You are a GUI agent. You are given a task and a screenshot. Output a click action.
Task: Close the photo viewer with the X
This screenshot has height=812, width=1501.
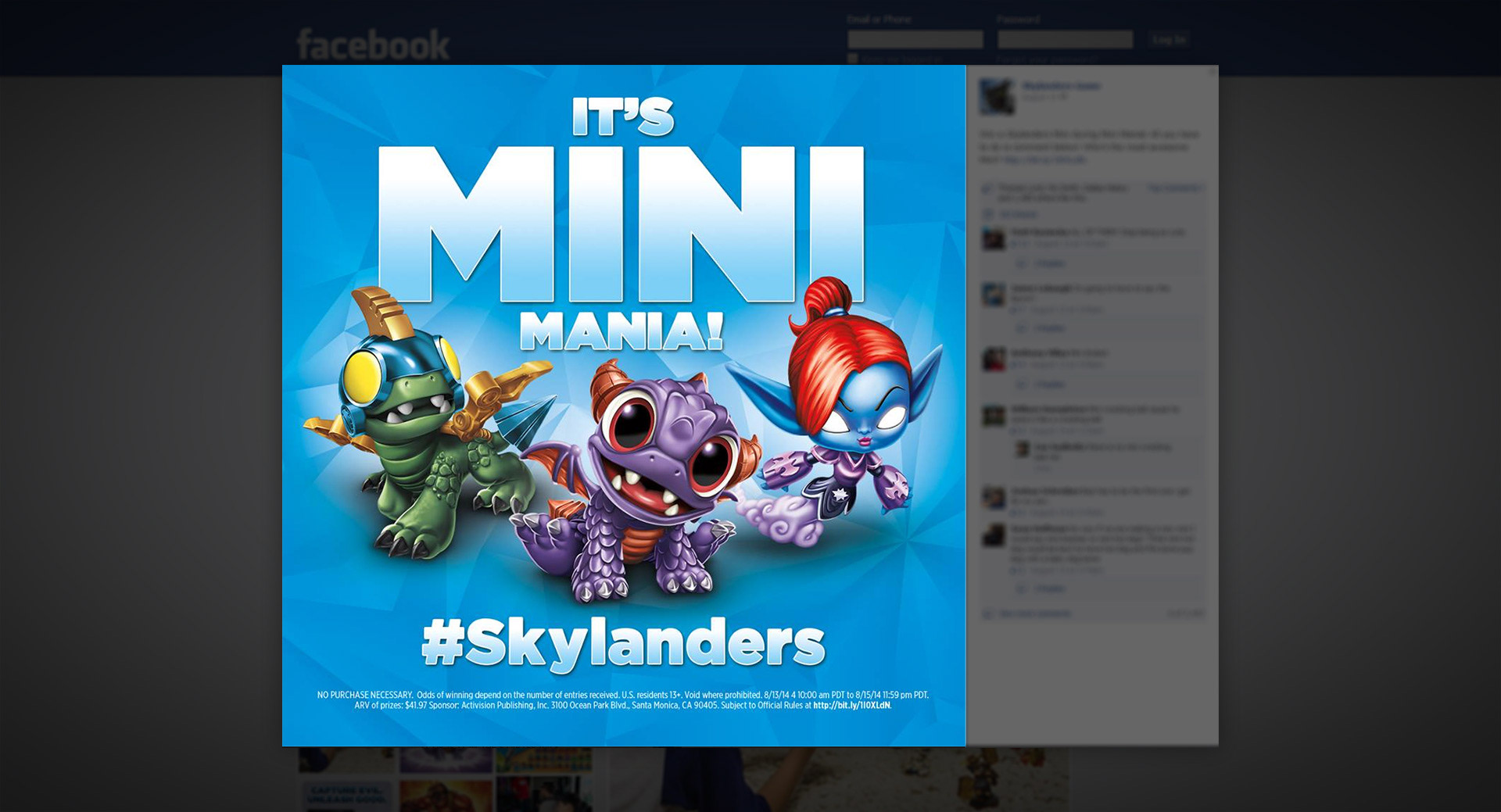click(1213, 72)
